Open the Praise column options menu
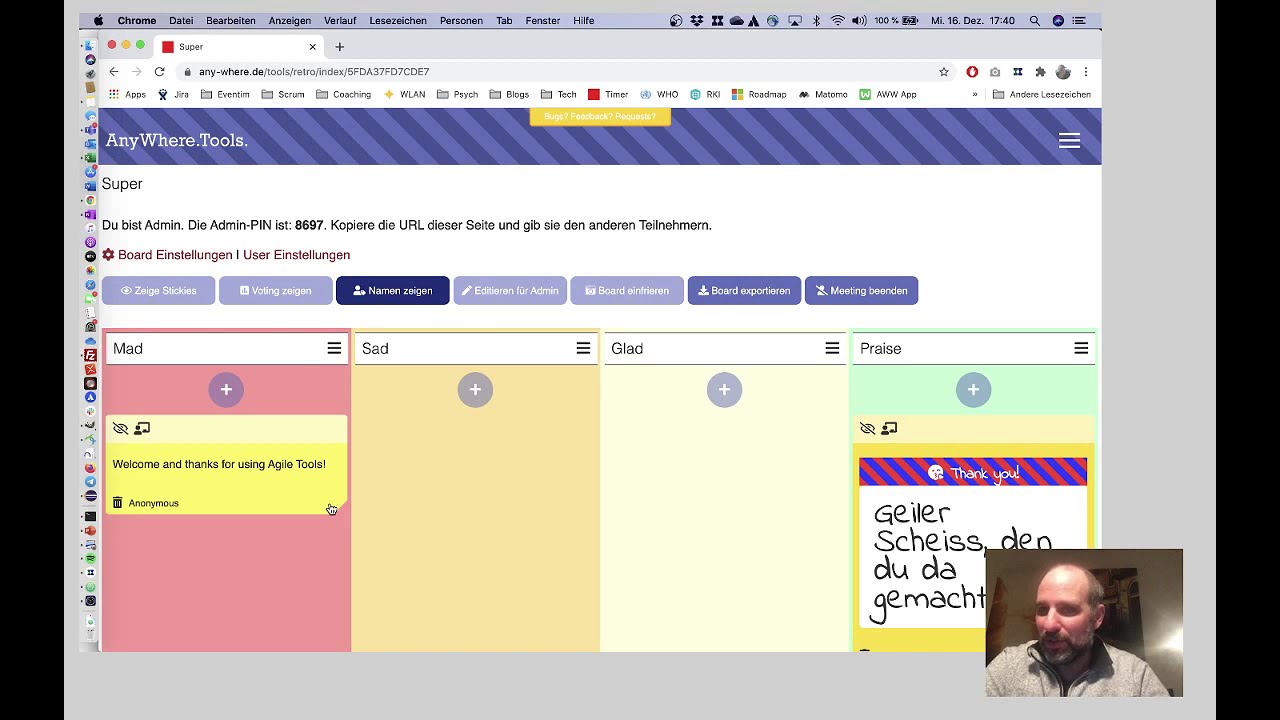This screenshot has width=1280, height=720. tap(1081, 349)
